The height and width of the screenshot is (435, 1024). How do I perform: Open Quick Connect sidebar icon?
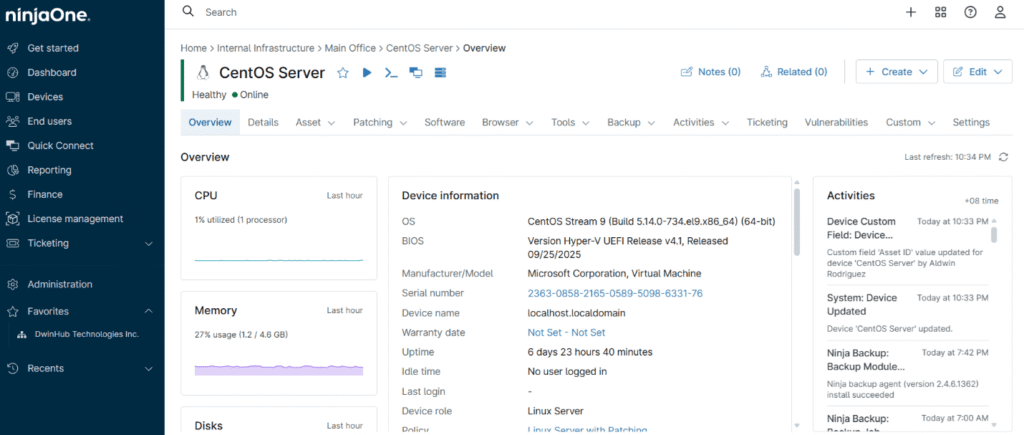(x=12, y=146)
